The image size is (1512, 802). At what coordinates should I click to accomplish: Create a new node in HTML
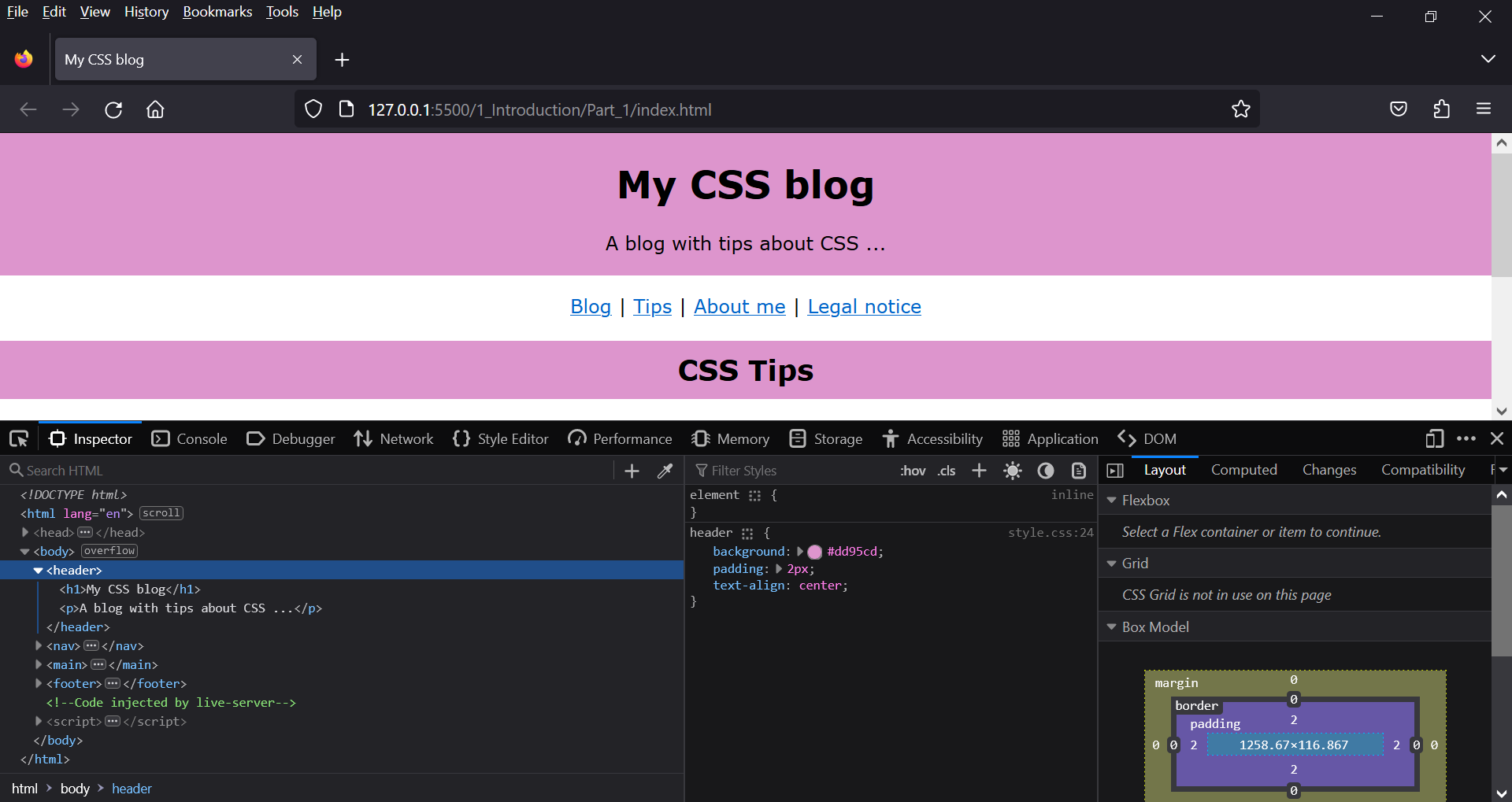(632, 471)
